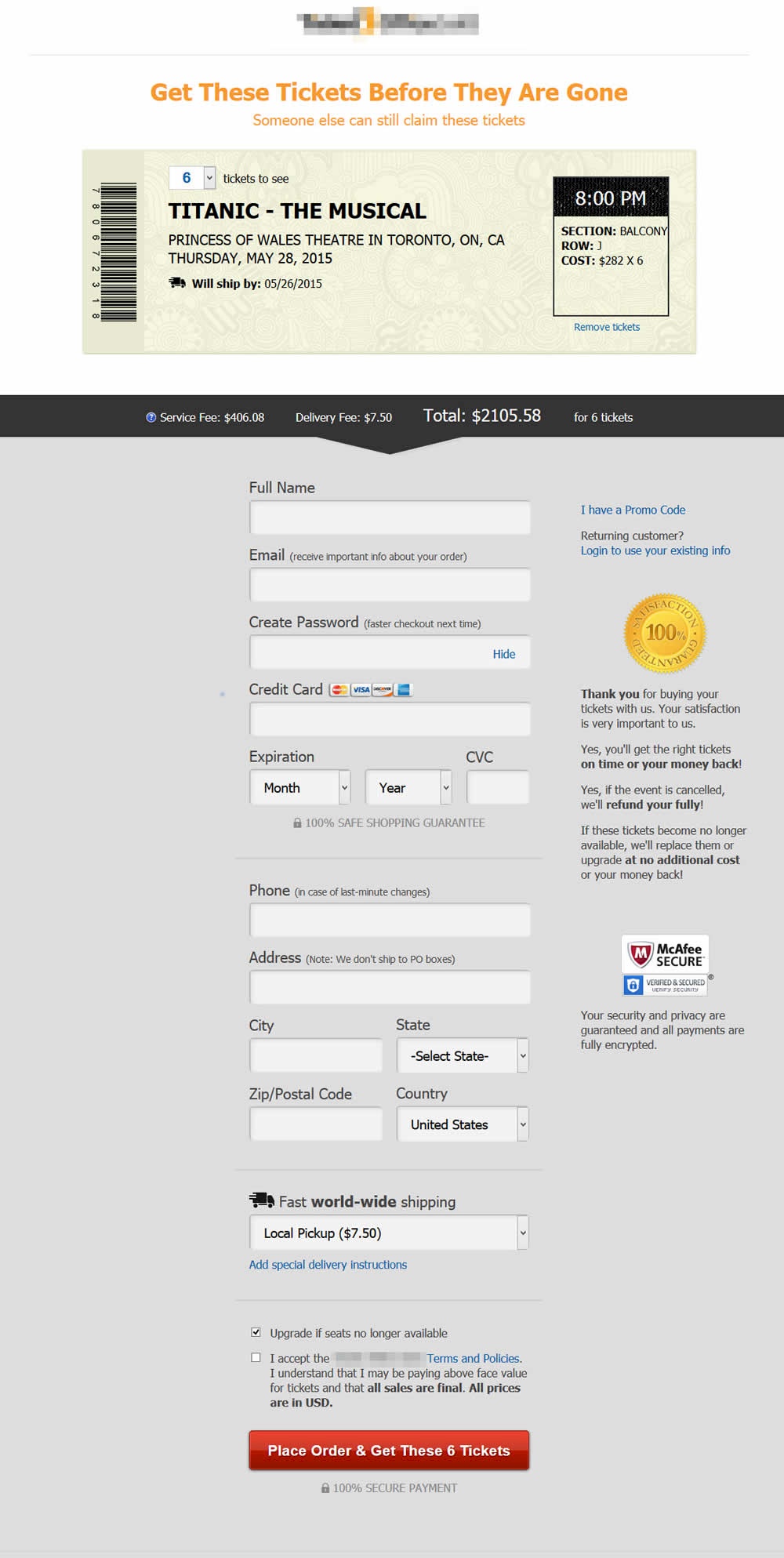Hide the password text with Hide toggle
Viewport: 784px width, 1558px height.
click(503, 654)
